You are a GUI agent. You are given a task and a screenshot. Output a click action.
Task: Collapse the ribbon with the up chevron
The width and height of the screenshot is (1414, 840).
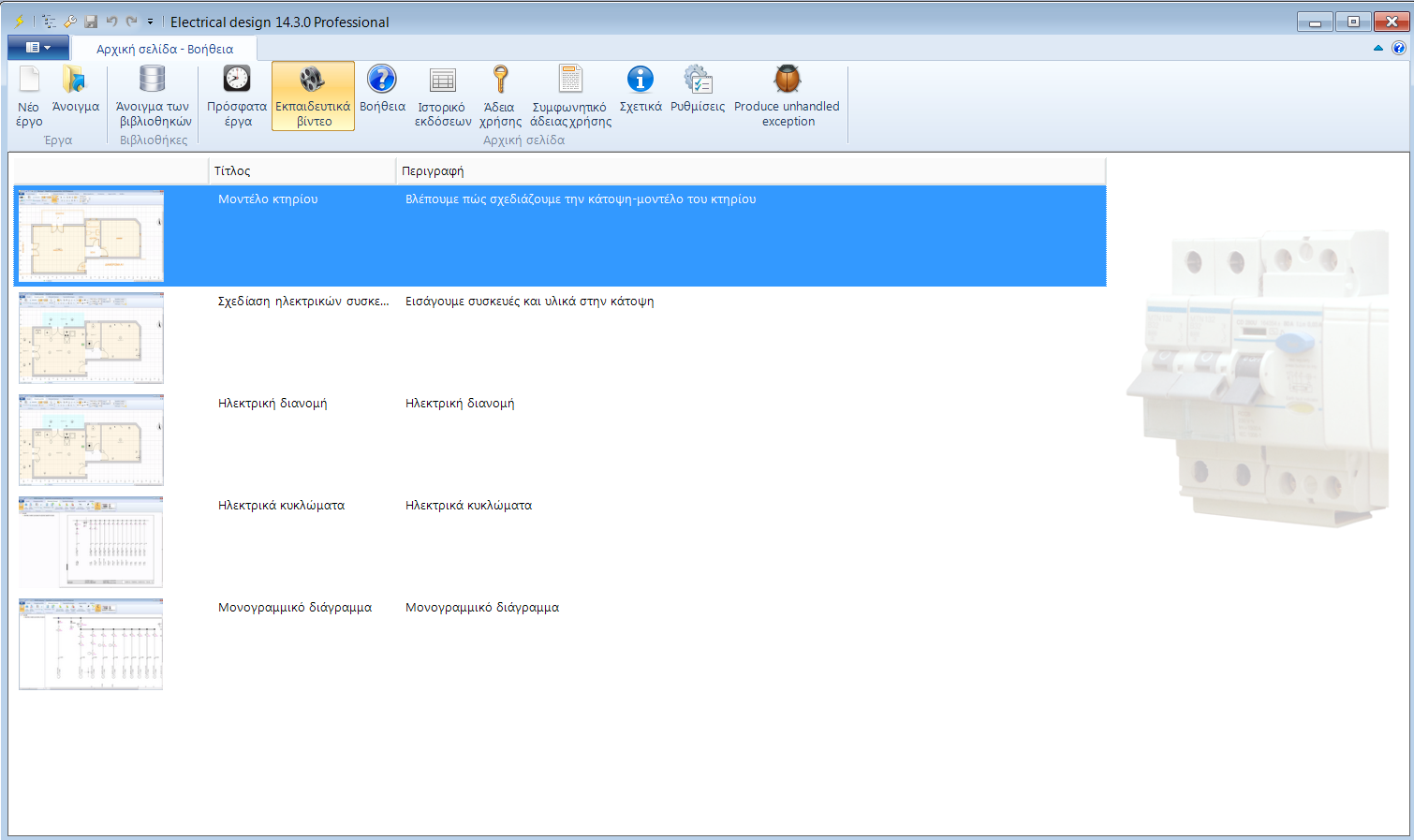pyautogui.click(x=1377, y=49)
